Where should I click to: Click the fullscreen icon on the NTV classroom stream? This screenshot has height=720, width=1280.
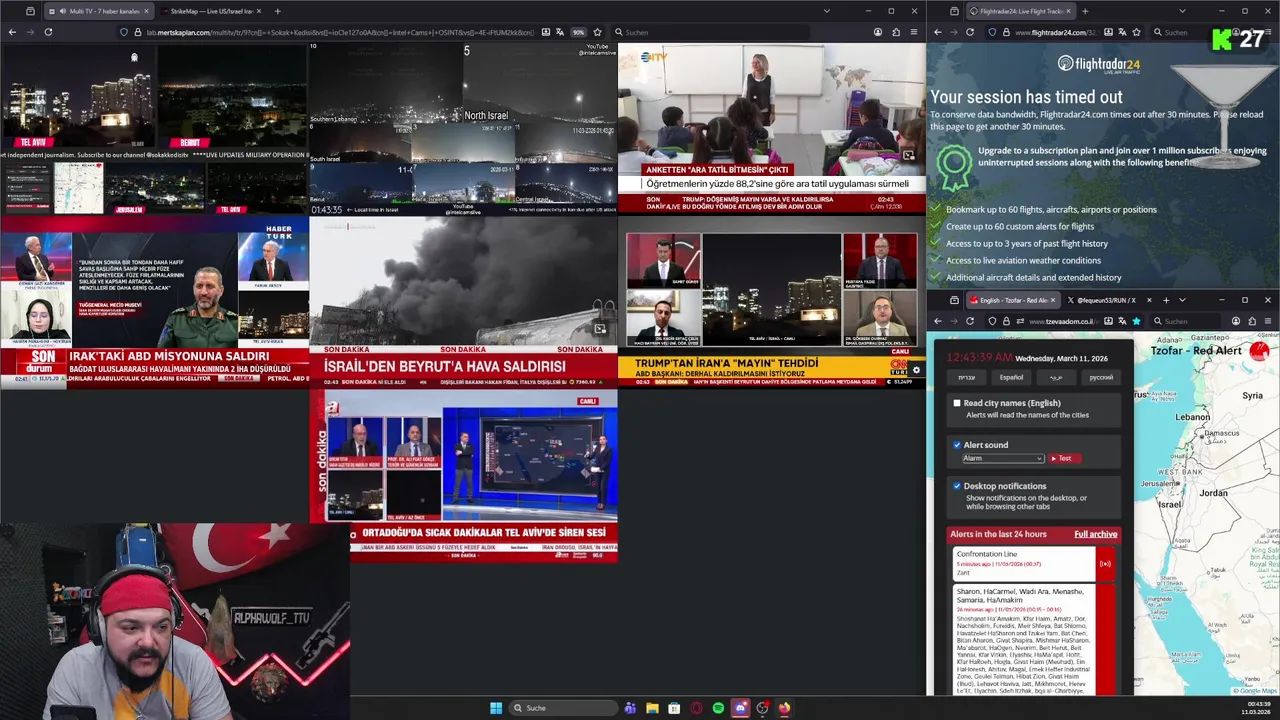click(x=908, y=155)
